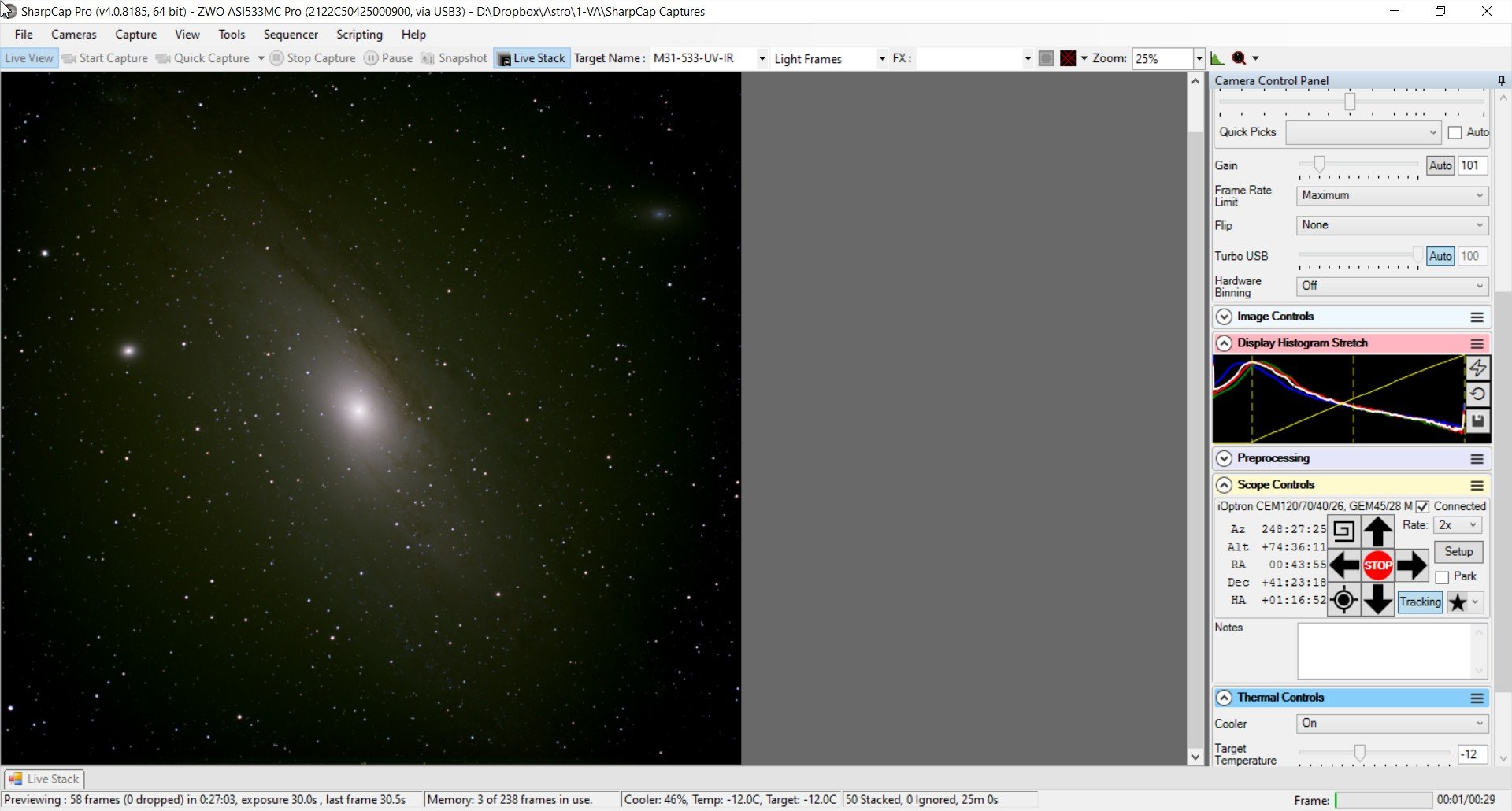Open the Preprocessing hamburger menu
This screenshot has width=1512, height=811.
click(x=1477, y=458)
